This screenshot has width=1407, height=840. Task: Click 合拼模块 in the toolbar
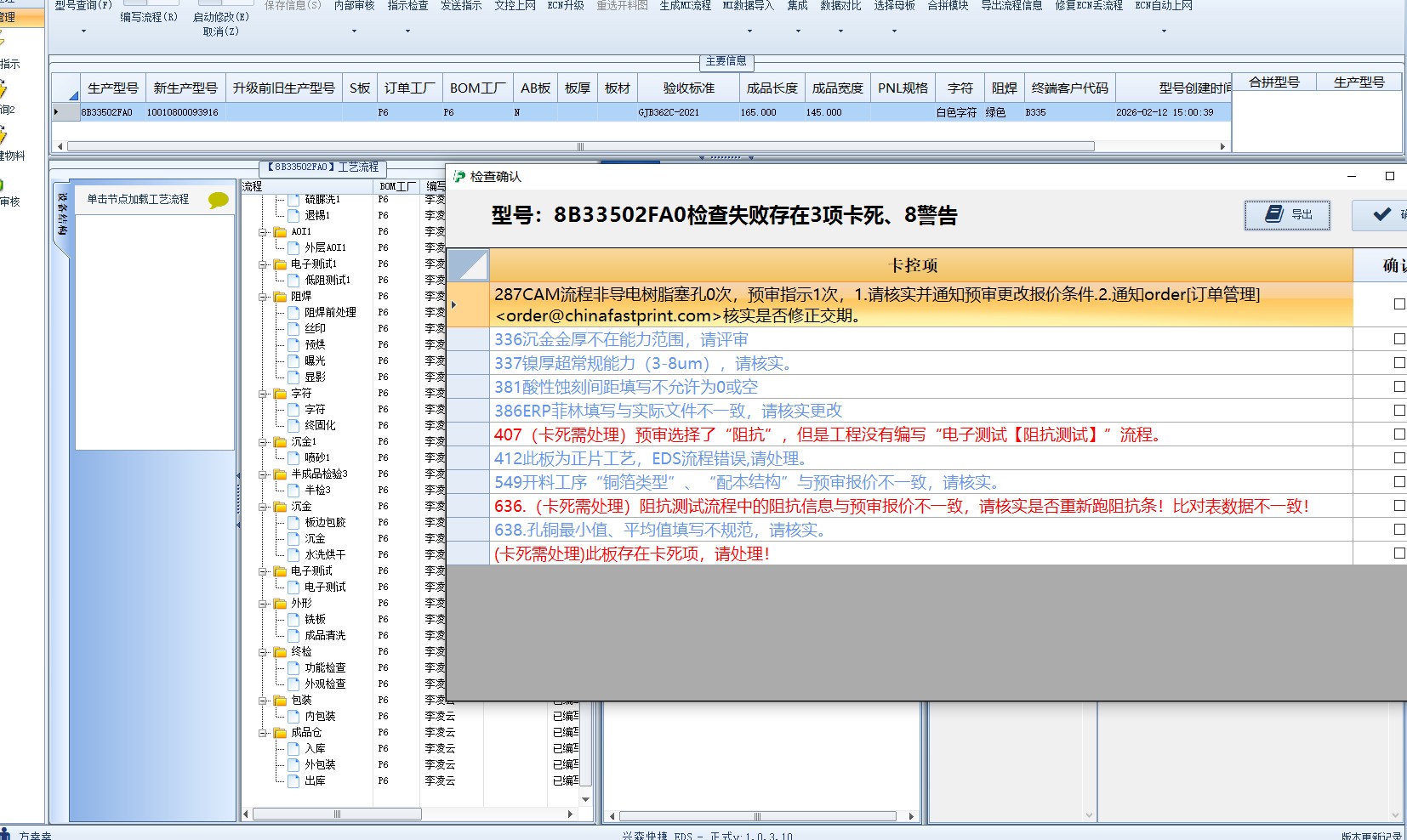point(948,6)
